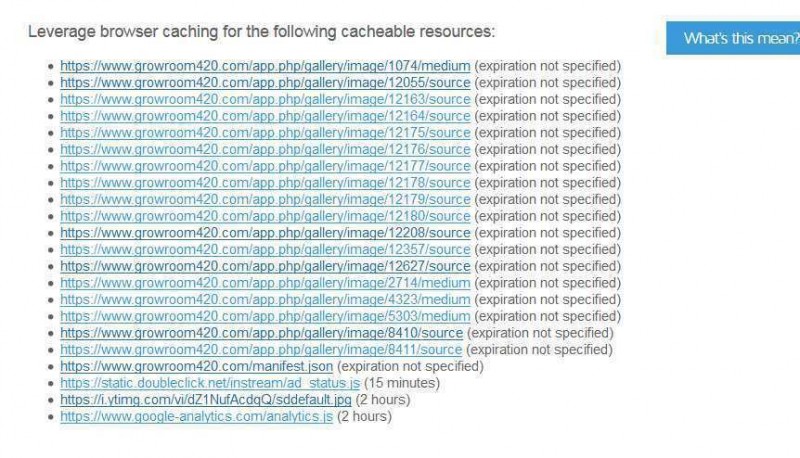
Task: Open gallery image 12164/source URL
Action: pos(265,116)
